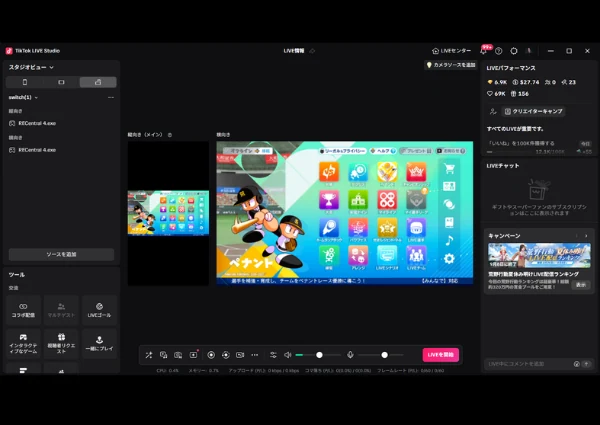Viewport: 600px width, 425px height.
Task: Select the portrait preview canvas thumbnail
Action: coord(168,213)
